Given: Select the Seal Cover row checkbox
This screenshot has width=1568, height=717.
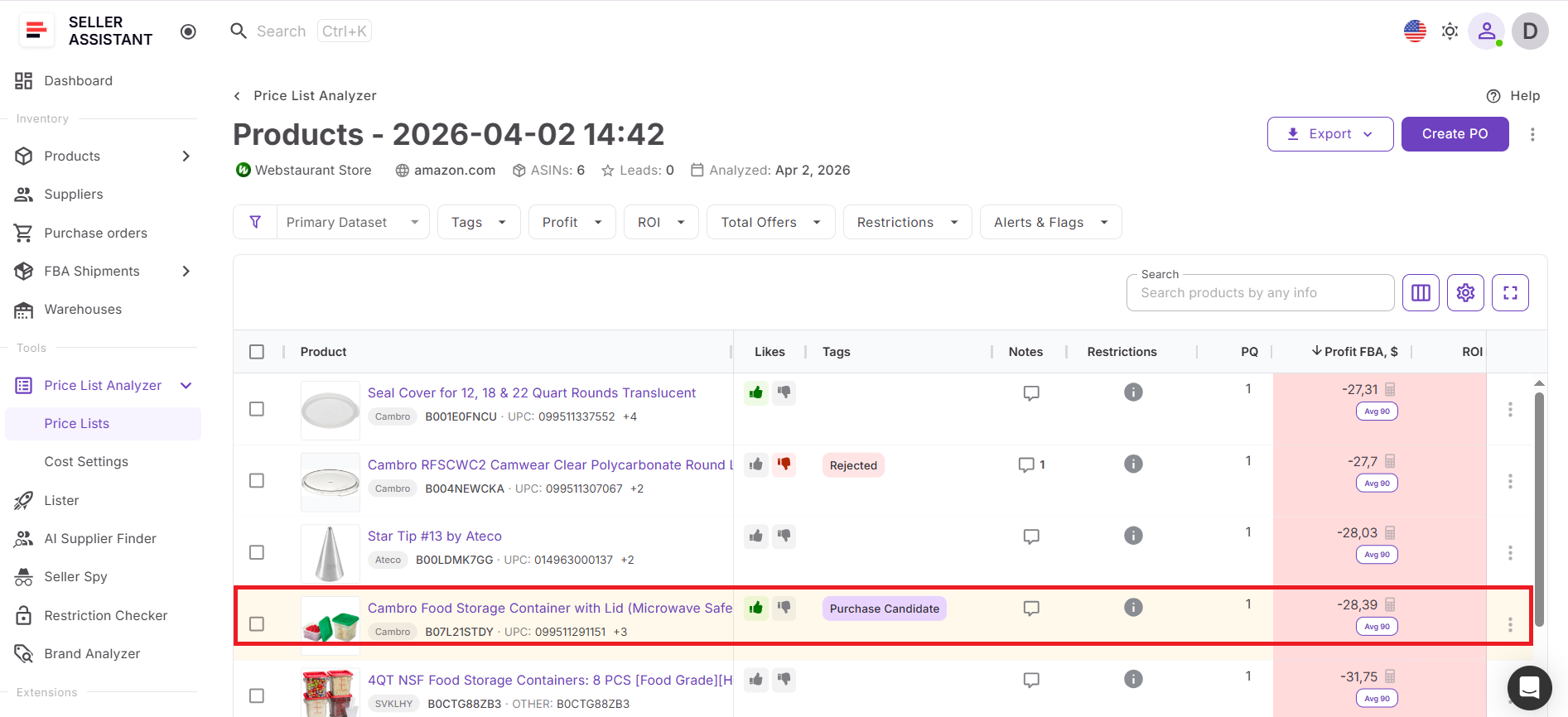Looking at the screenshot, I should click(x=257, y=409).
